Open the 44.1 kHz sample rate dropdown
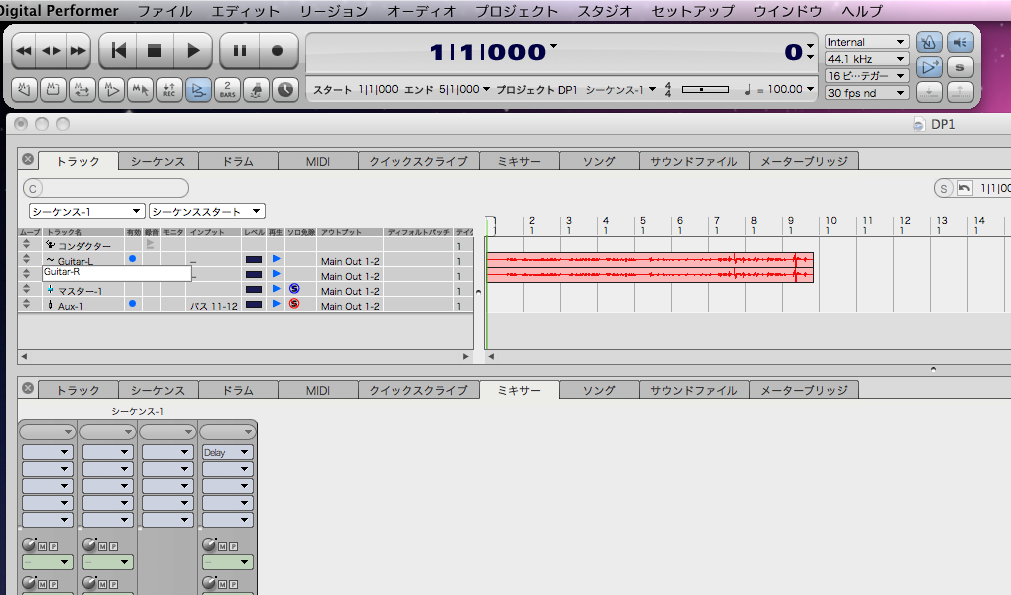Viewport: 1011px width, 595px height. pyautogui.click(x=867, y=59)
